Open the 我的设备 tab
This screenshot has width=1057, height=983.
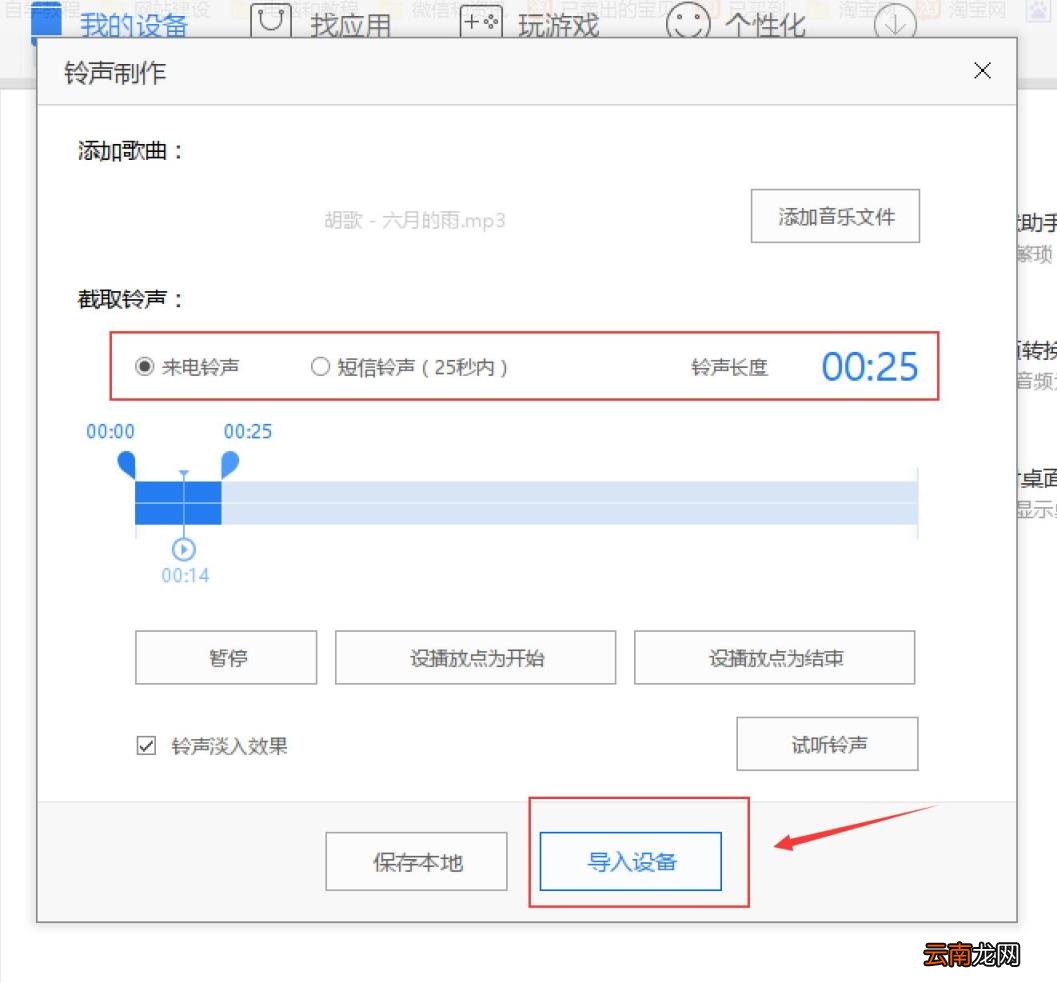pyautogui.click(x=133, y=25)
